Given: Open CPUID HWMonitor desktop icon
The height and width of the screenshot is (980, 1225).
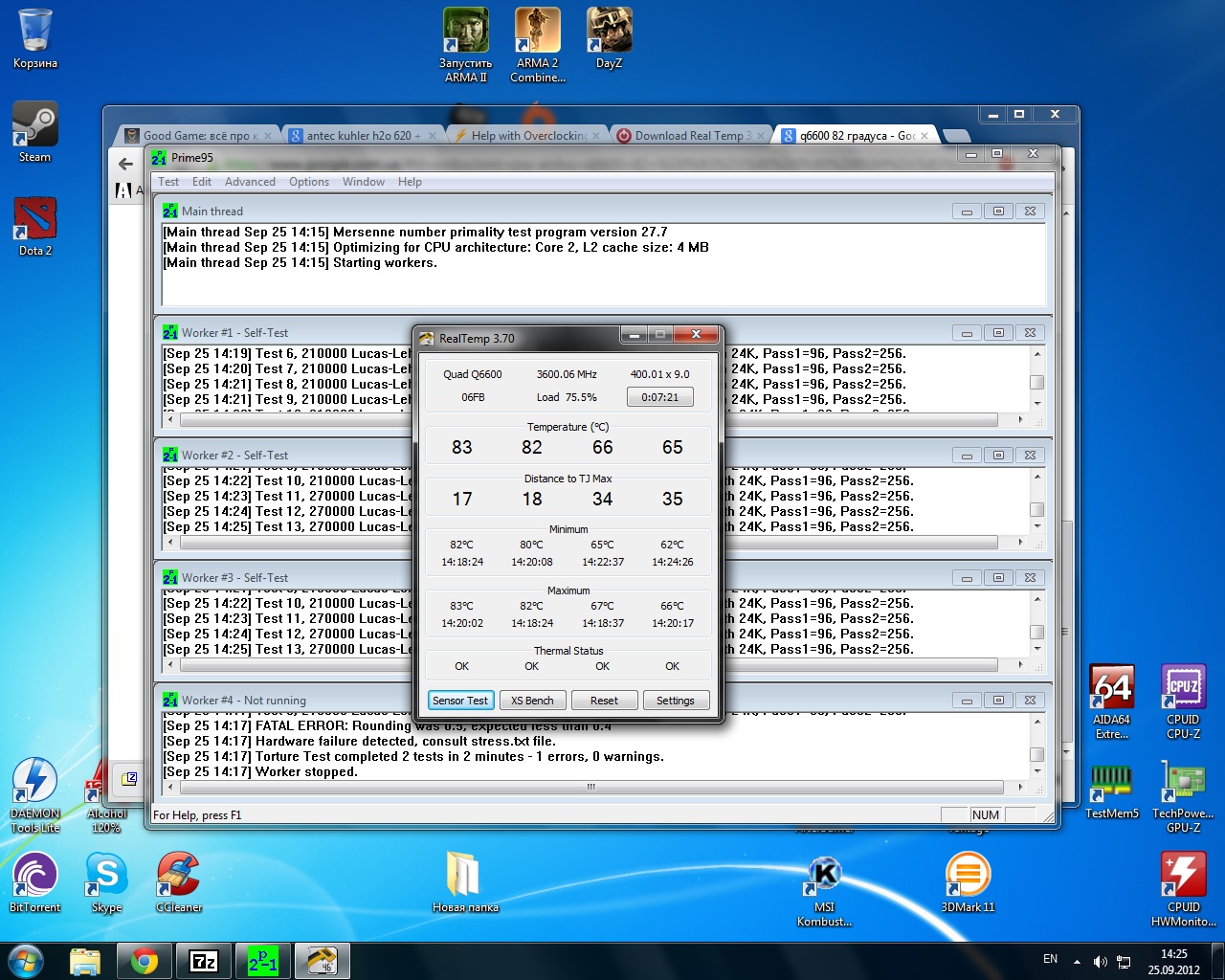Looking at the screenshot, I should tap(1183, 889).
